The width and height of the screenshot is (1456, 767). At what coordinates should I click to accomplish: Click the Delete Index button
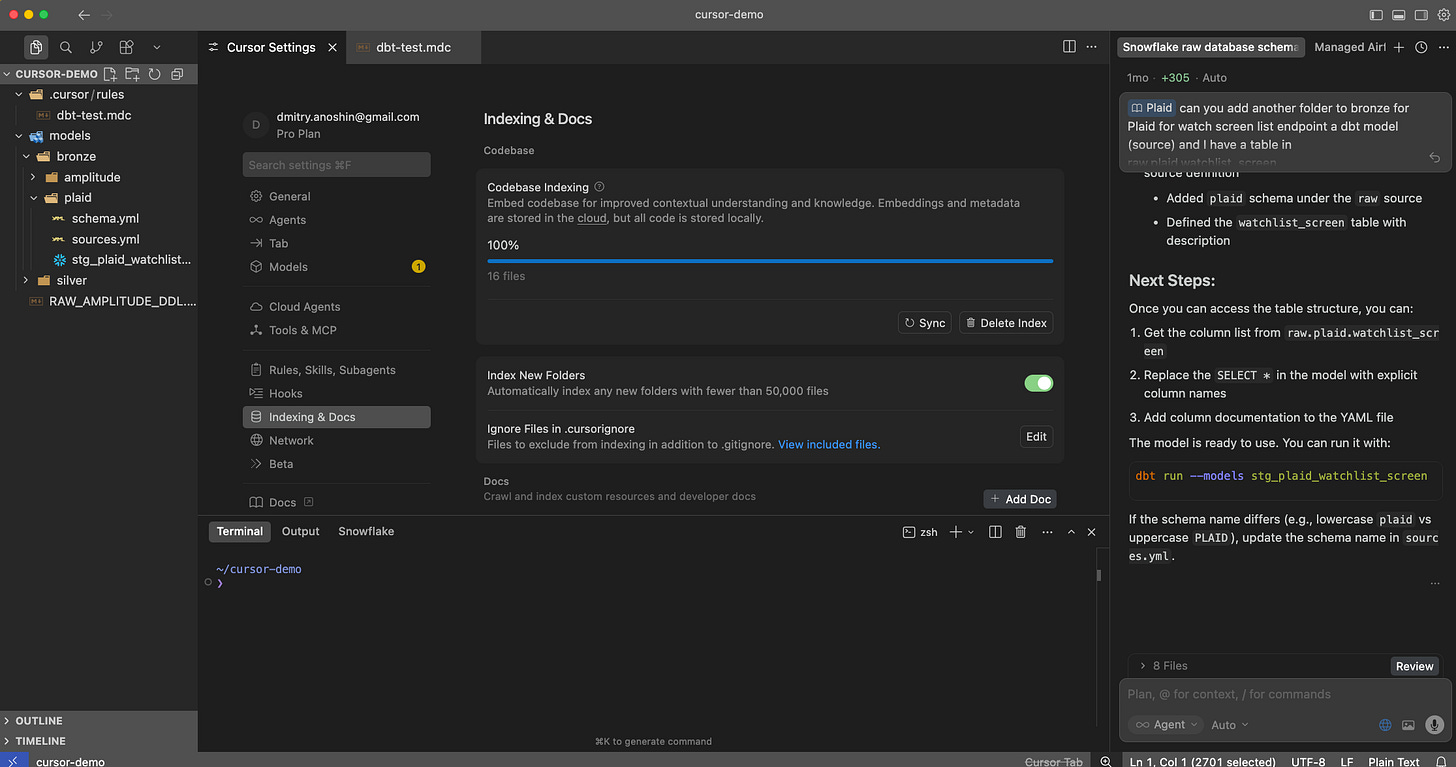[1006, 323]
